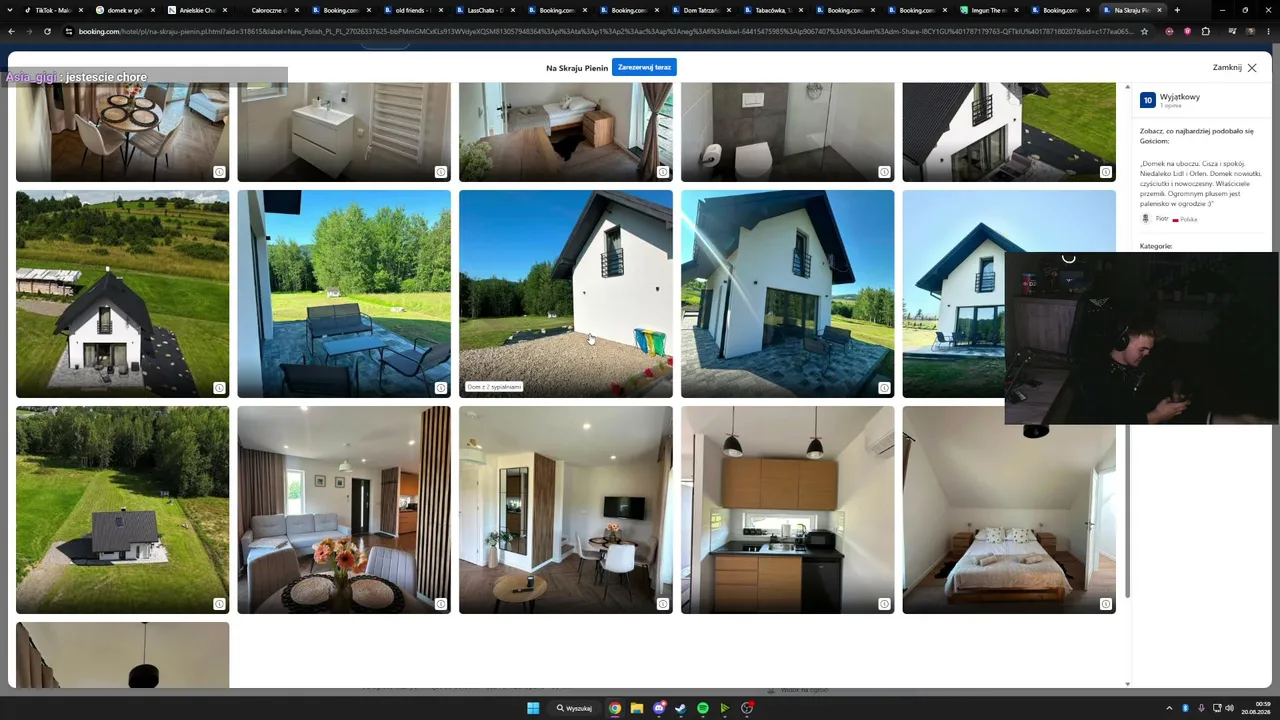Click info icon on the toilet photo
1280x720 pixels.
click(885, 172)
